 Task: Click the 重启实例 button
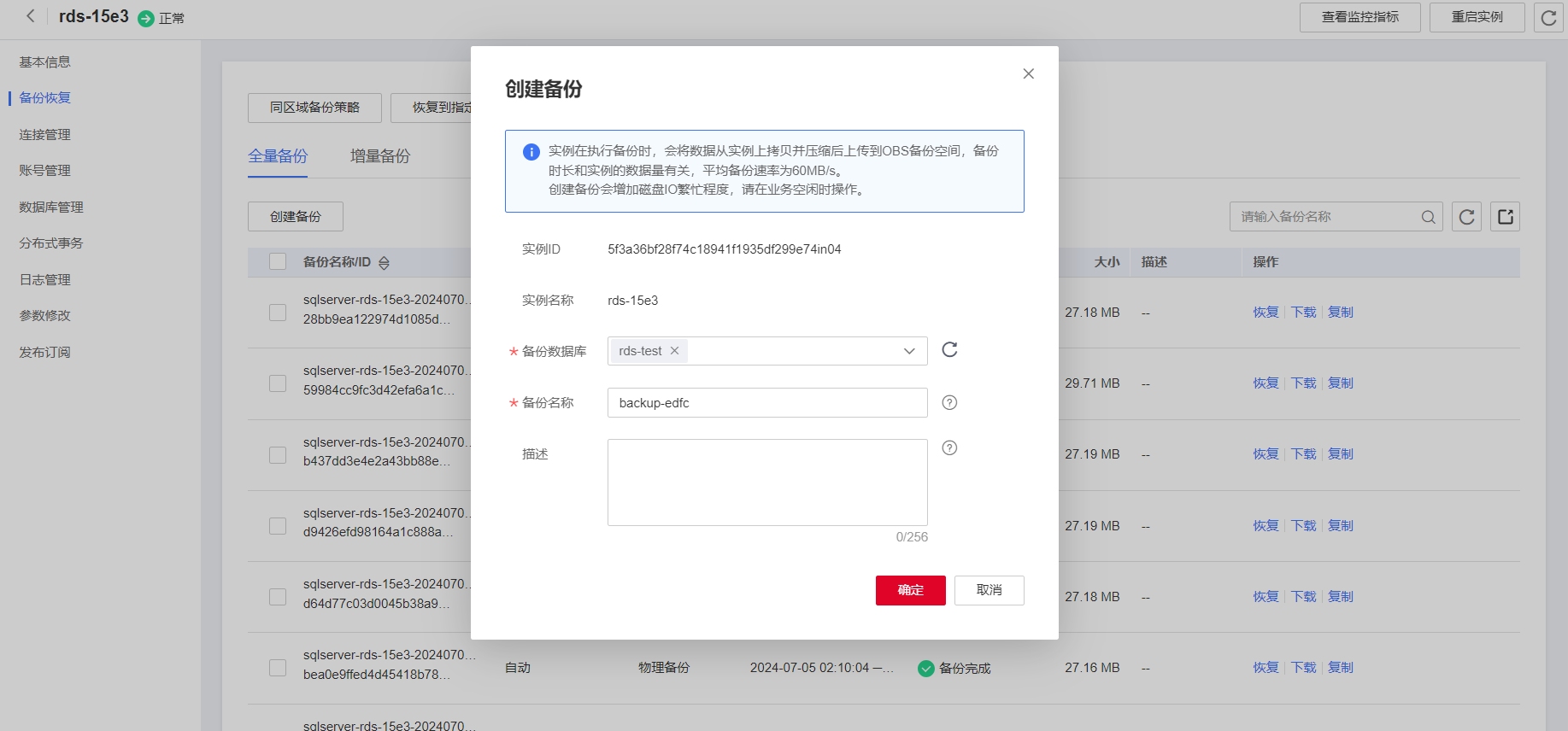tap(1477, 17)
